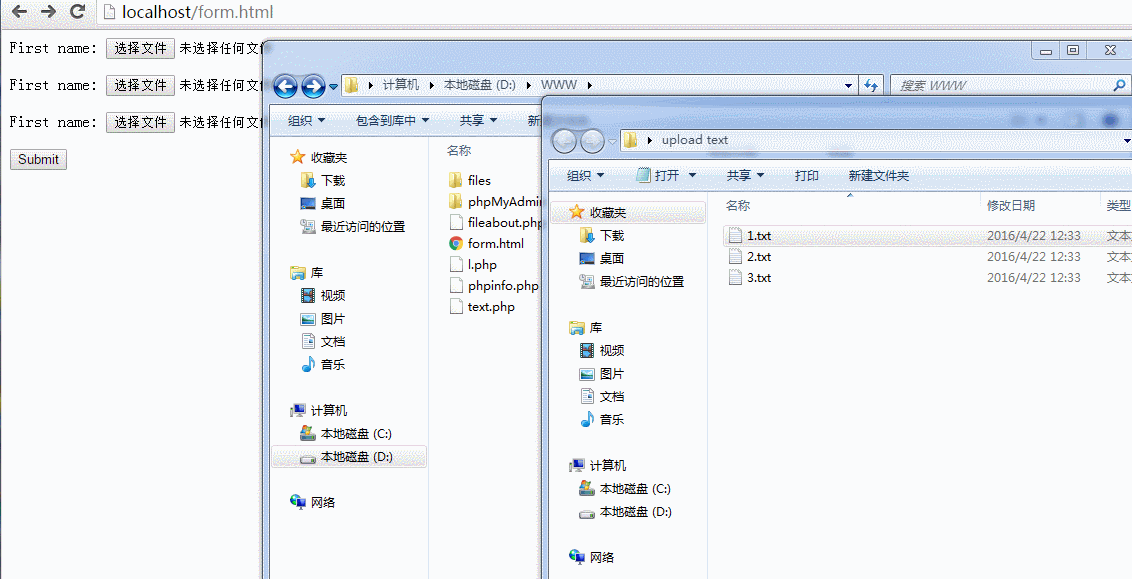Choose file for the third First name field
This screenshot has width=1132, height=579.
pos(140,122)
